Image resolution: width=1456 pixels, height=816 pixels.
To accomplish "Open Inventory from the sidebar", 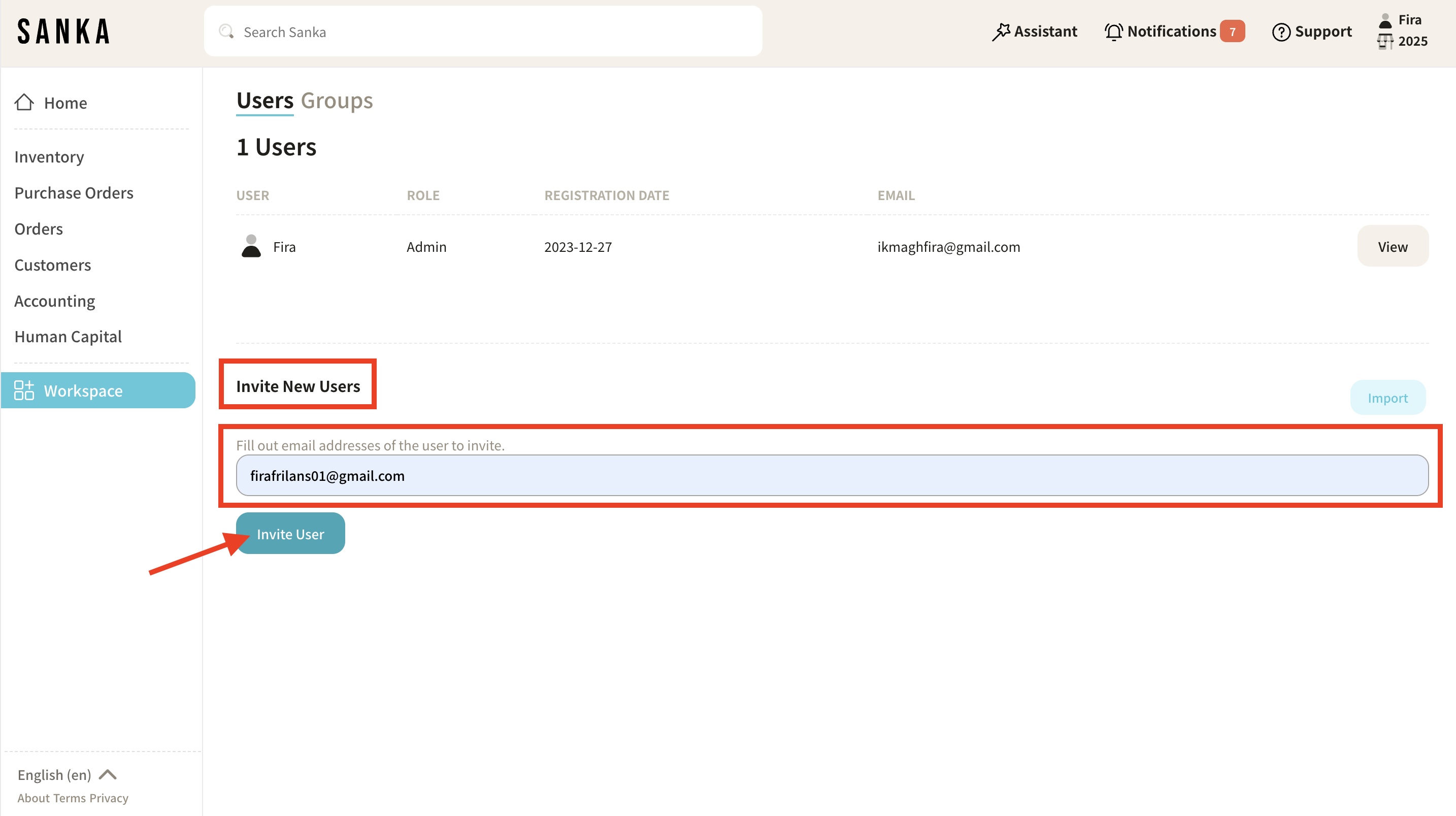I will click(49, 156).
